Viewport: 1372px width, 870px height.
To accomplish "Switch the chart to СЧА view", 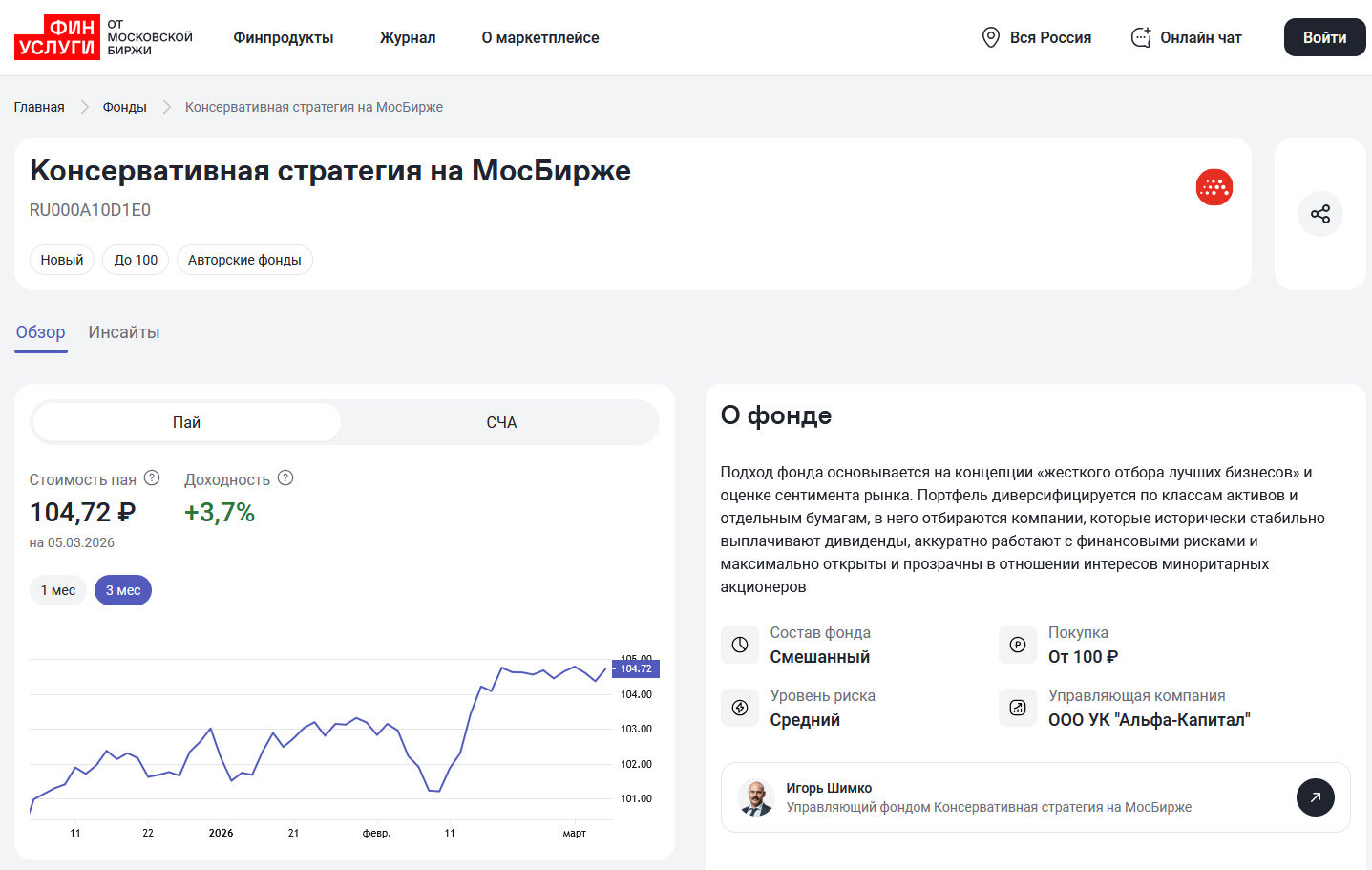I will (501, 422).
